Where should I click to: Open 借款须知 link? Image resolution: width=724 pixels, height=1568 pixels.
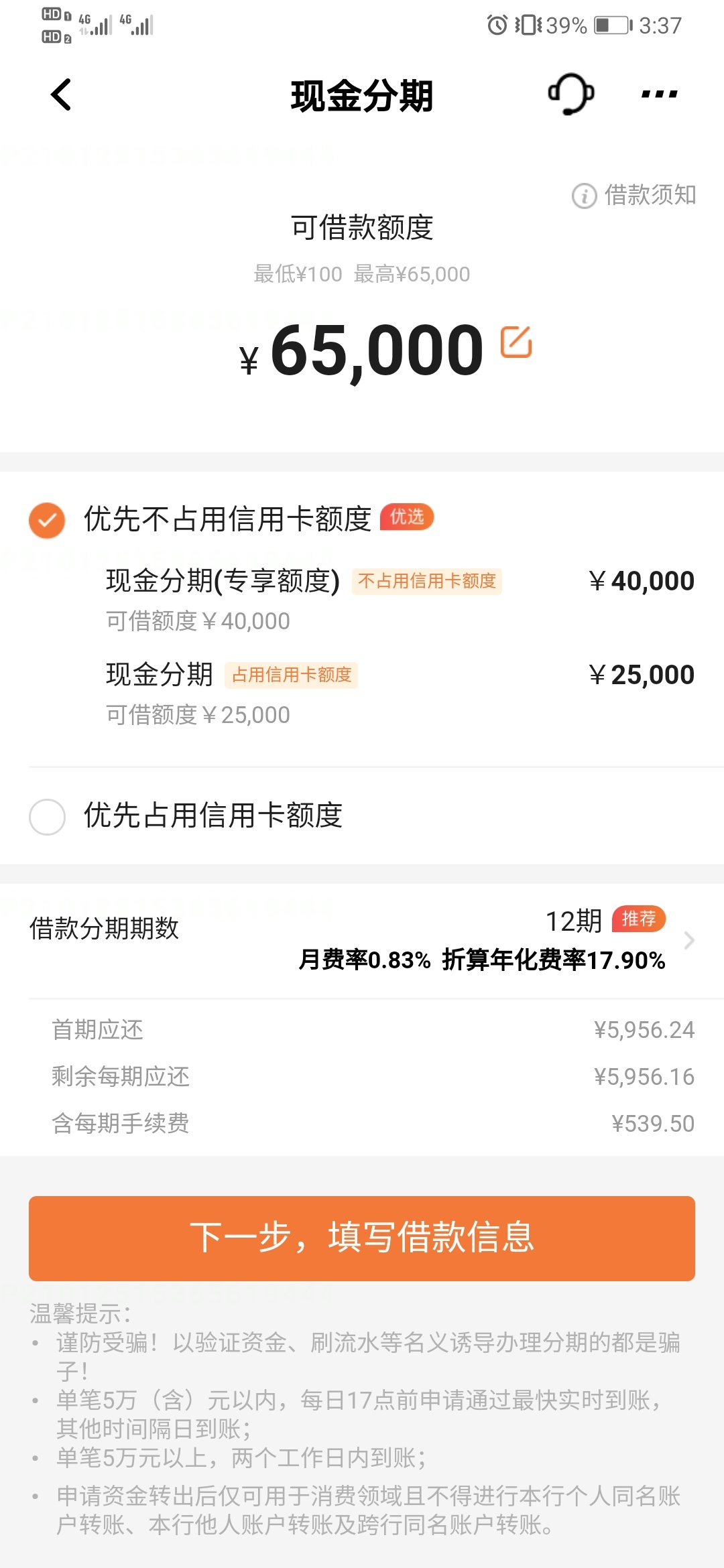pos(650,195)
